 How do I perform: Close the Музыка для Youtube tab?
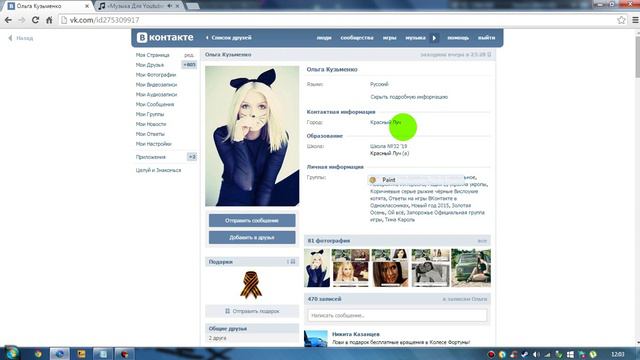pos(178,6)
